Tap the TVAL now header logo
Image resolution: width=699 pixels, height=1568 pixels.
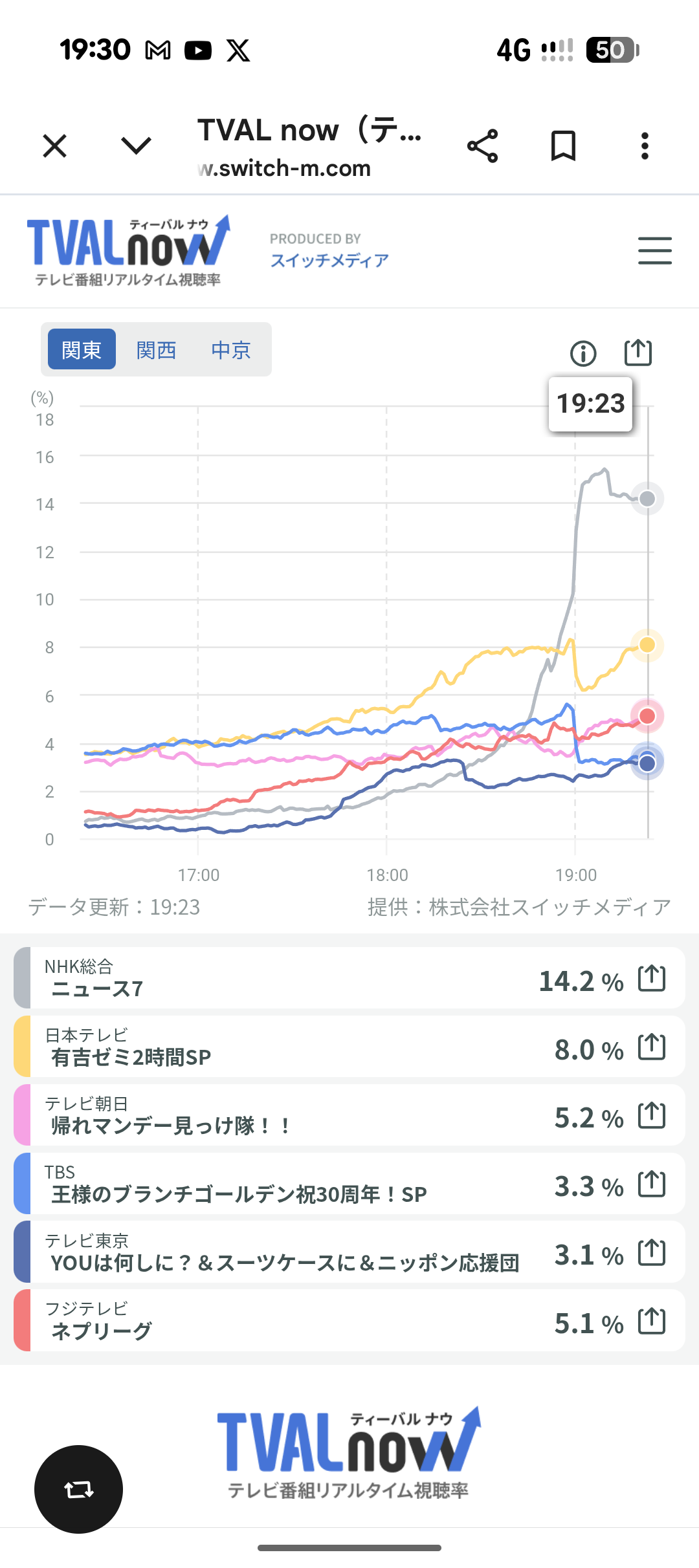tap(128, 250)
